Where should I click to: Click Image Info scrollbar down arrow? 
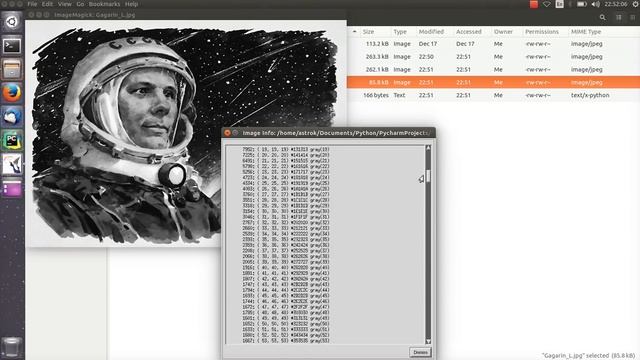[x=428, y=341]
